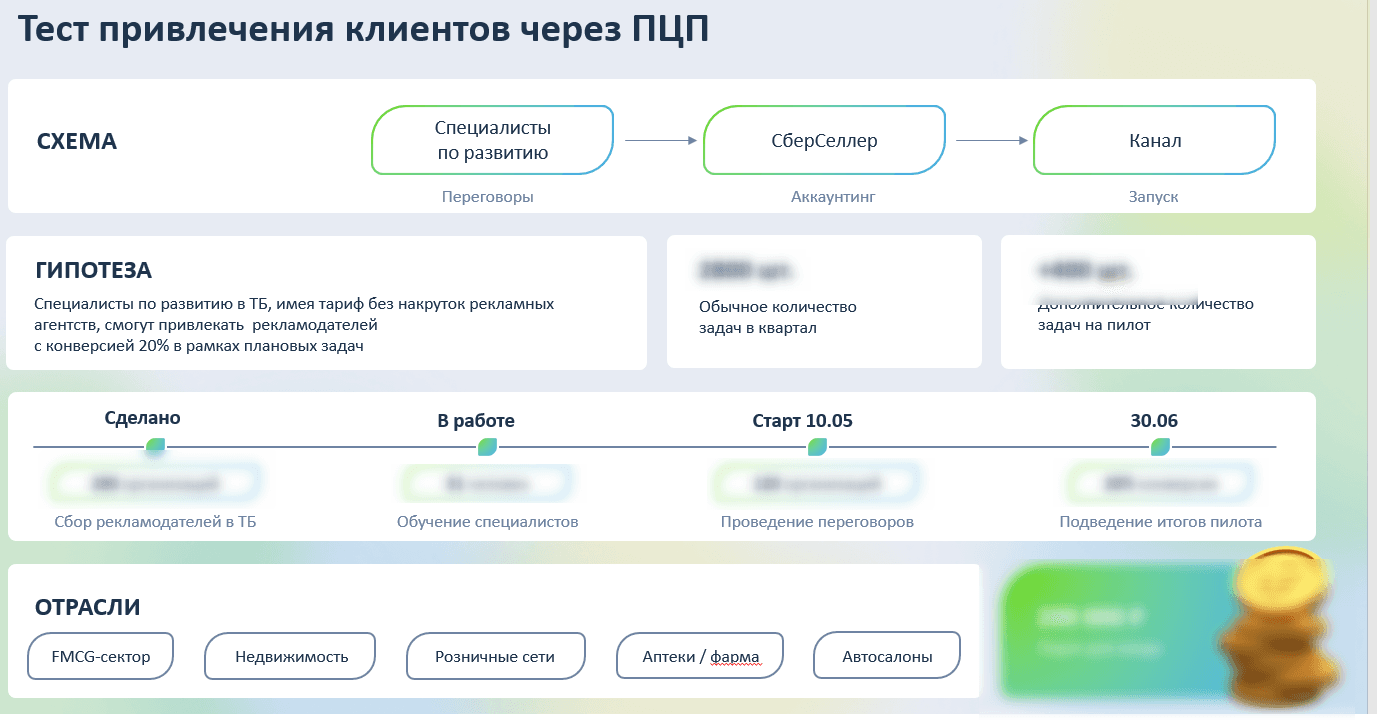Viewport: 1377px width, 725px height.
Task: Click the 'Сделано' timeline label
Action: click(x=143, y=418)
